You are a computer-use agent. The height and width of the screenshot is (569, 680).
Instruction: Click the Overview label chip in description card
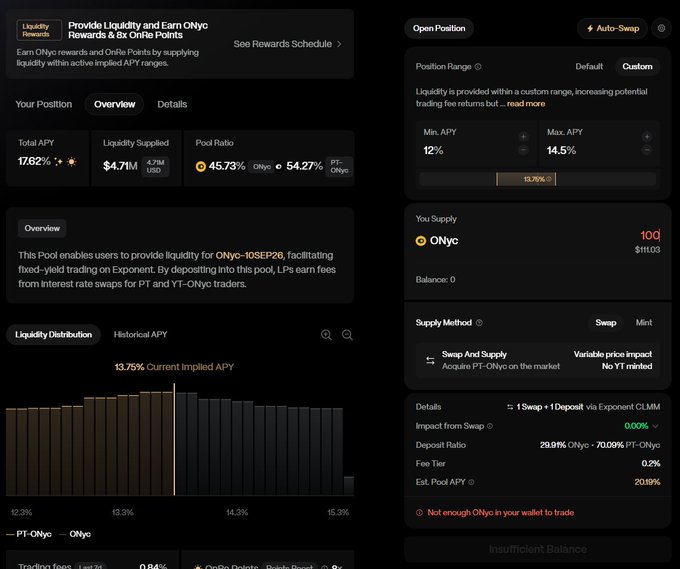[x=42, y=229]
